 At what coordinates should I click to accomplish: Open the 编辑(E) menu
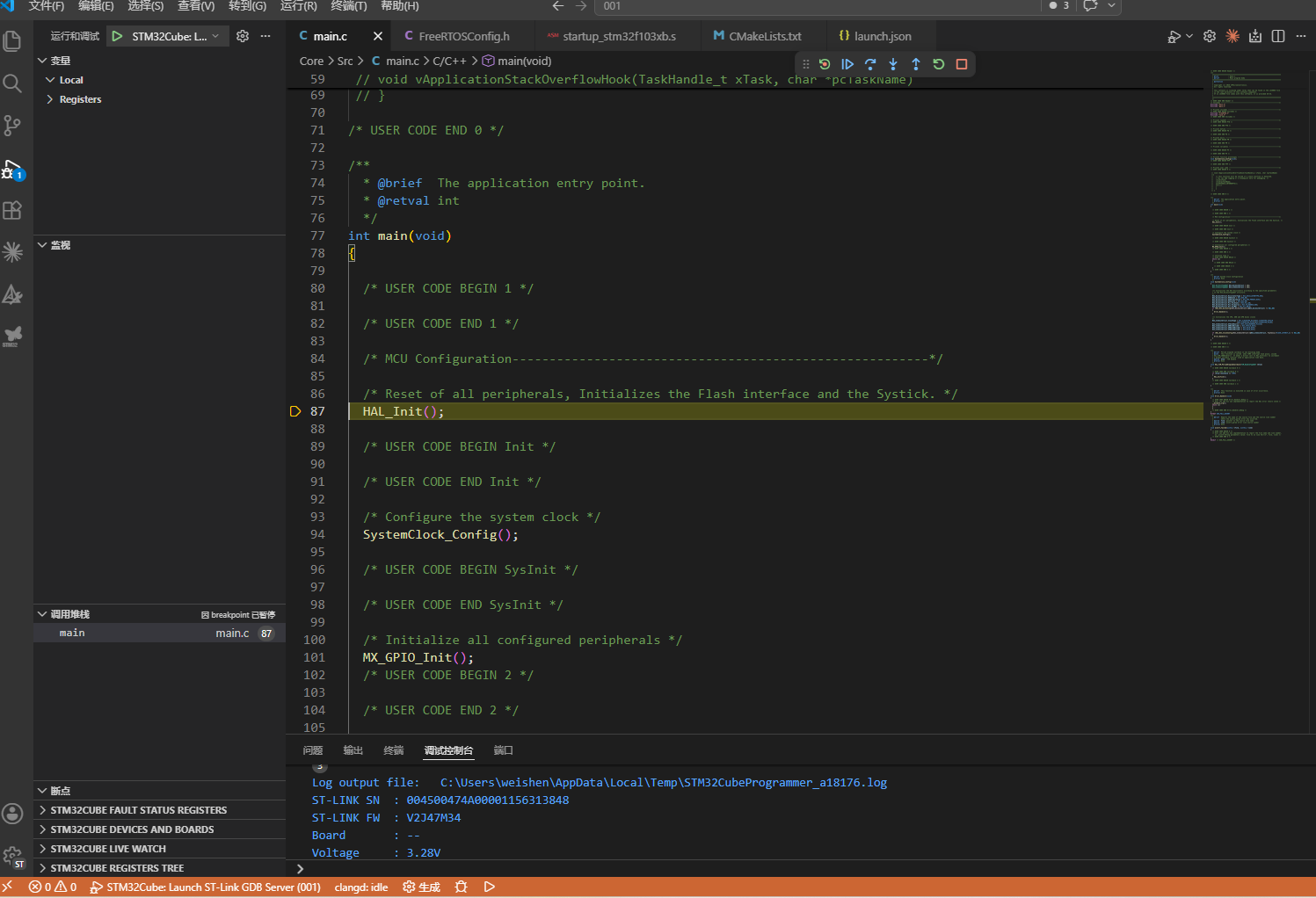coord(96,5)
